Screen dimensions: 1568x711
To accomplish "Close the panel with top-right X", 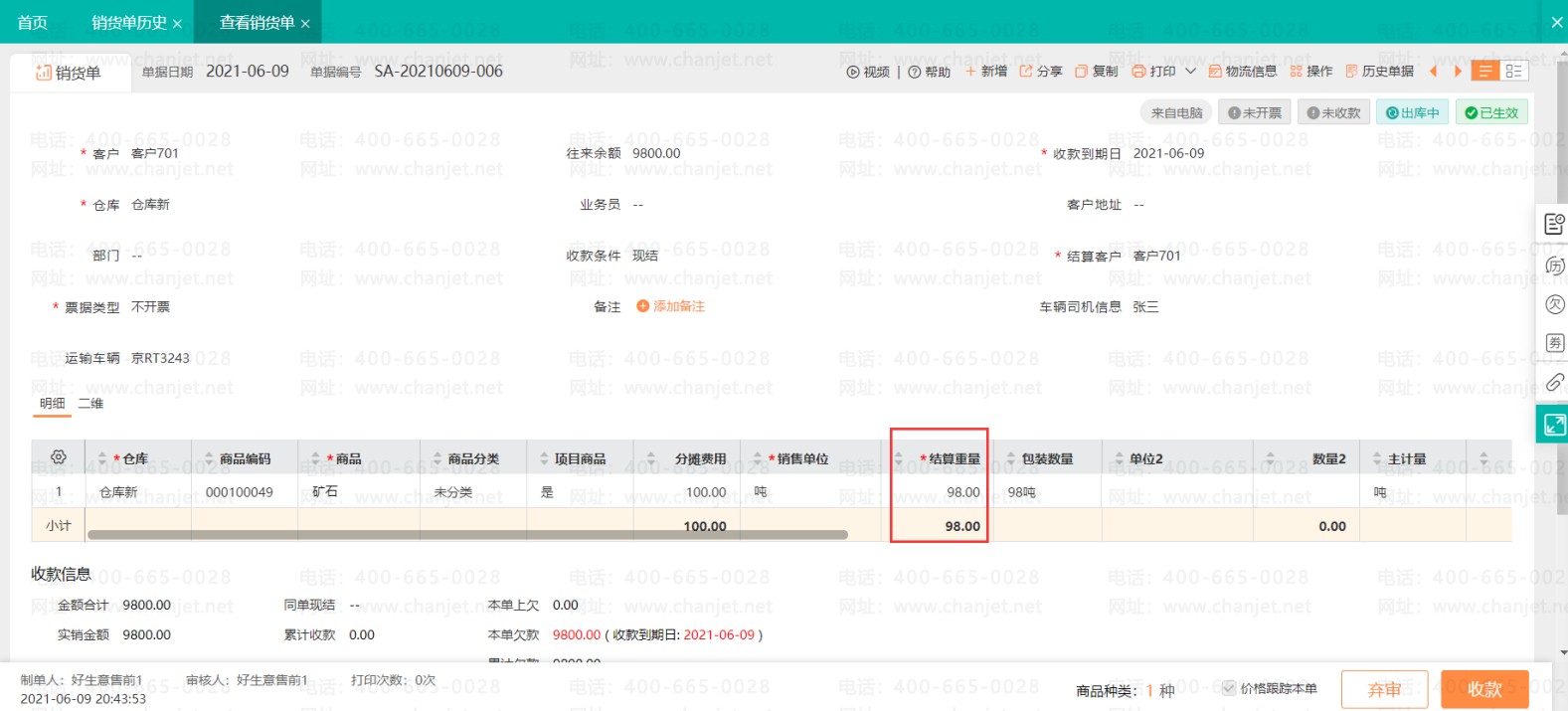I will coord(1557,22).
